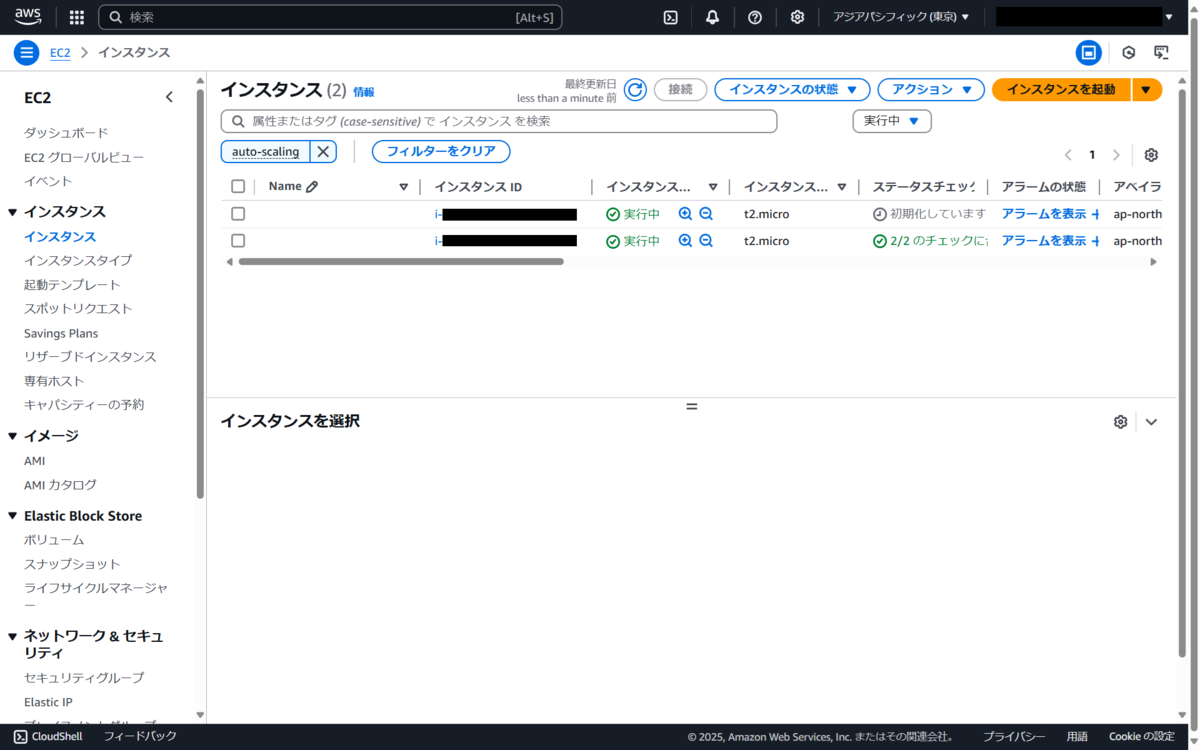Open the notifications bell

pyautogui.click(x=712, y=17)
